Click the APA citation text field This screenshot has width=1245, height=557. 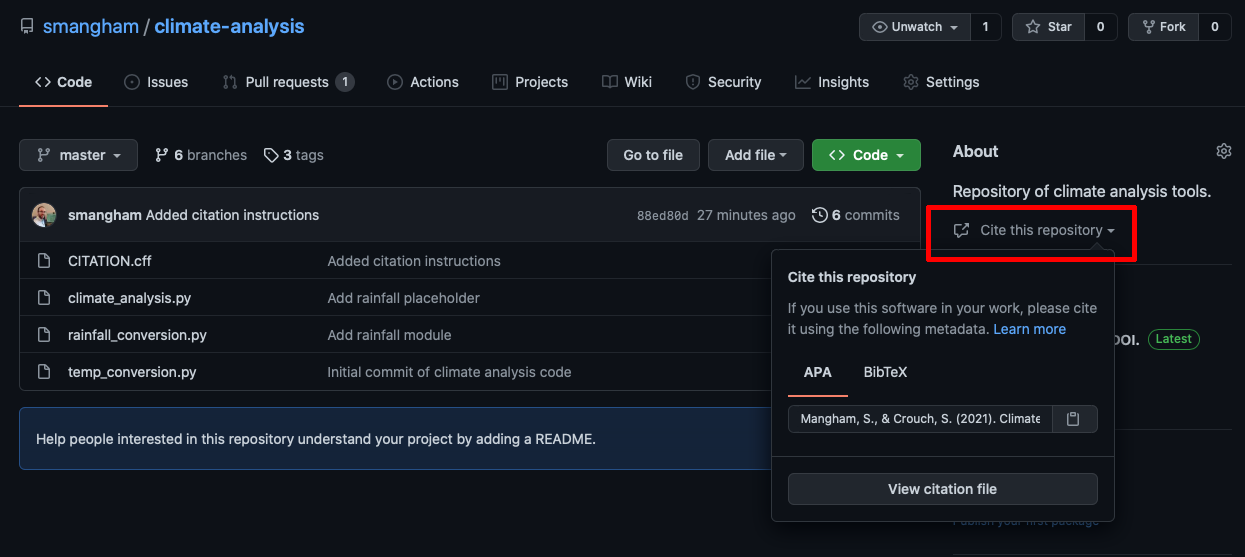pos(918,419)
